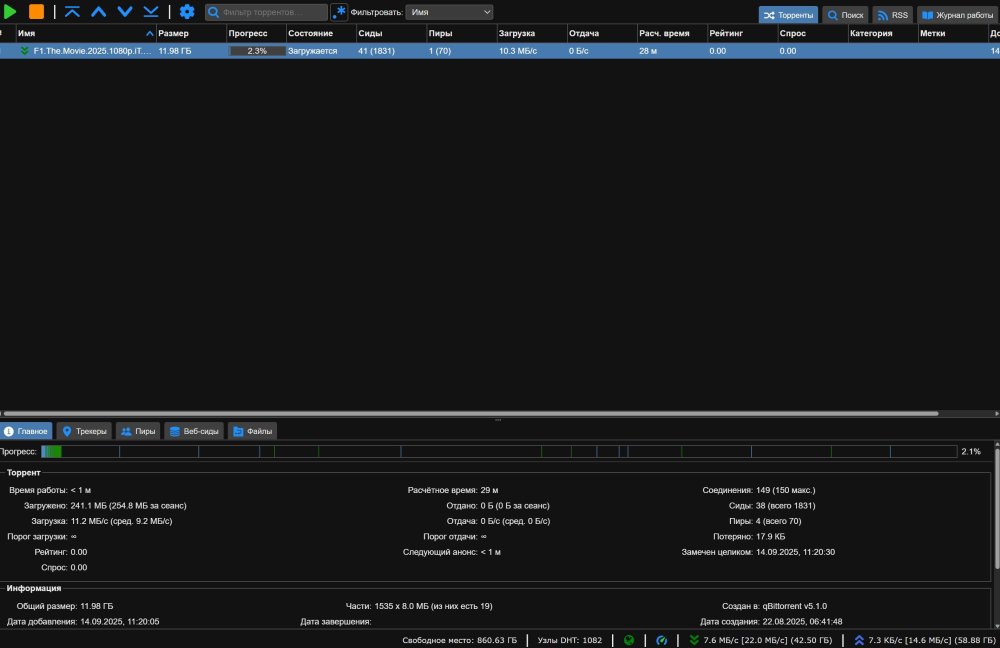
Task: Sort by the Отдача column header
Action: 601,33
